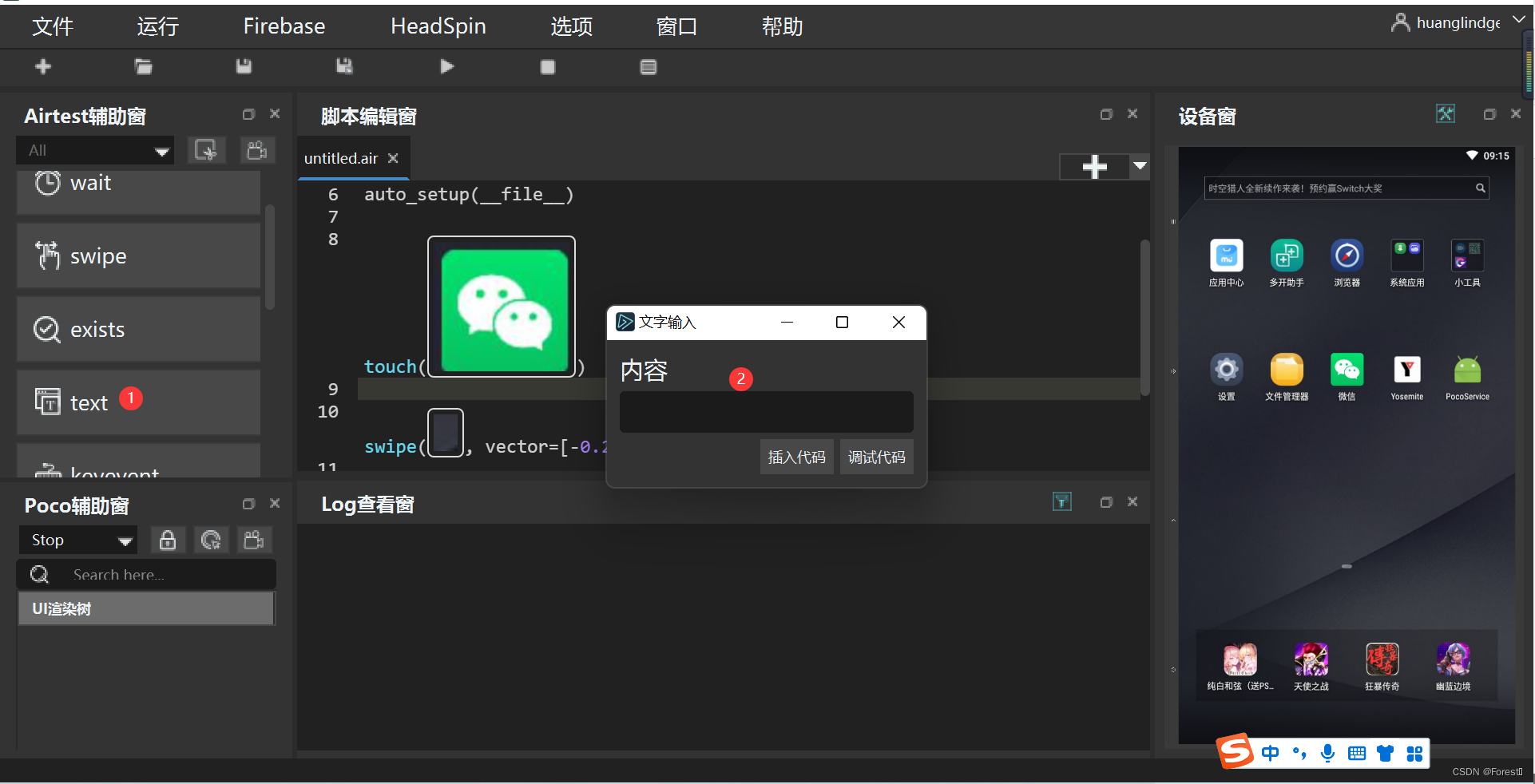Viewport: 1535px width, 784px height.
Task: Open the 选项 menu
Action: [572, 26]
